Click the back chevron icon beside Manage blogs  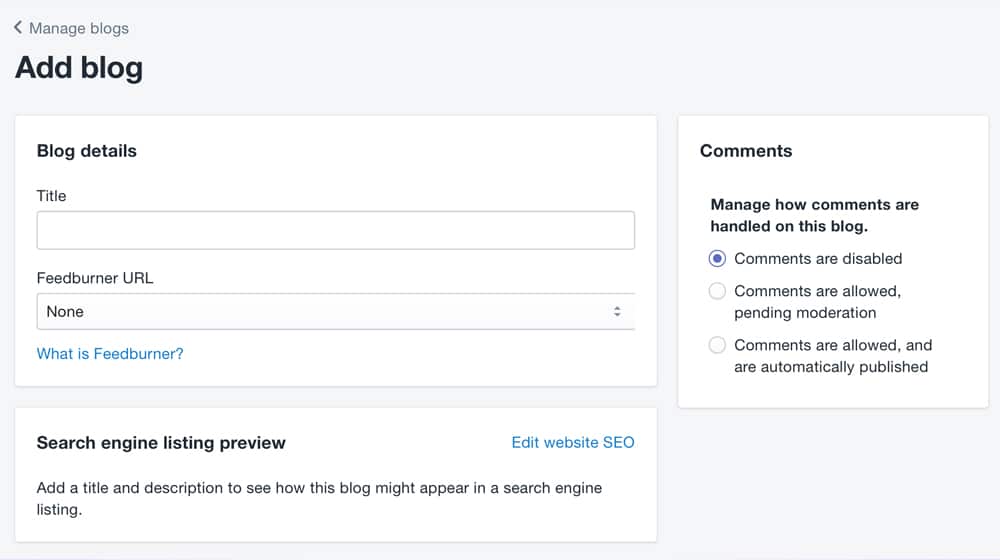pyautogui.click(x=18, y=27)
